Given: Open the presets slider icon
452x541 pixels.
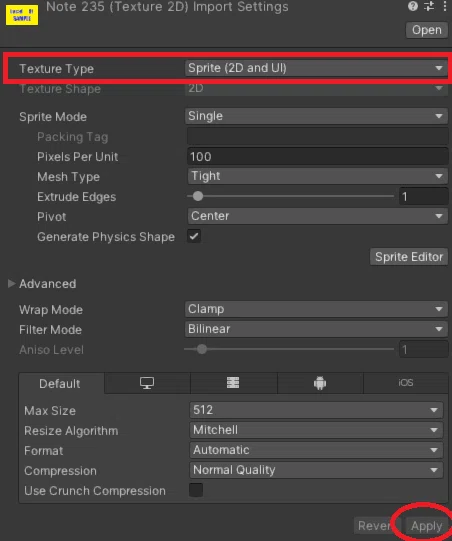Looking at the screenshot, I should pos(429,6).
